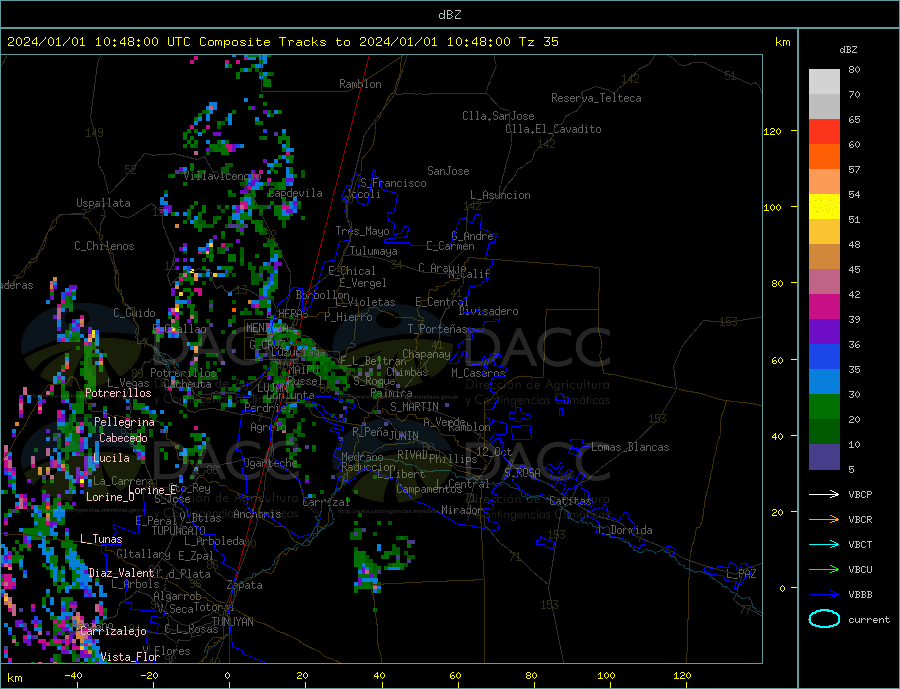
Task: Click the Lorine_O label
Action: pyautogui.click(x=110, y=497)
